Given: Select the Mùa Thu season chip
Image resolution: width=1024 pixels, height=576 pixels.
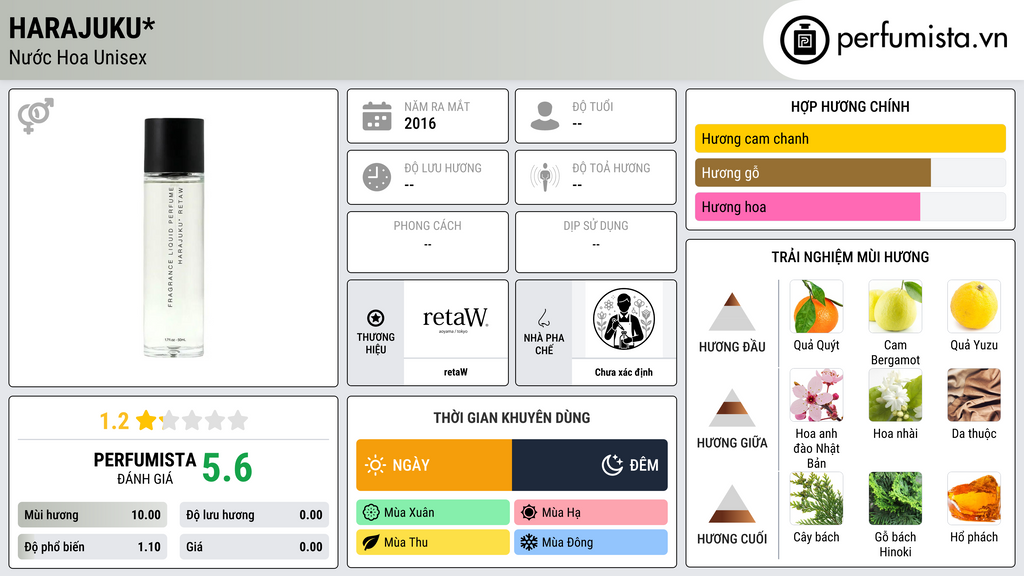Looking at the screenshot, I should [x=433, y=542].
